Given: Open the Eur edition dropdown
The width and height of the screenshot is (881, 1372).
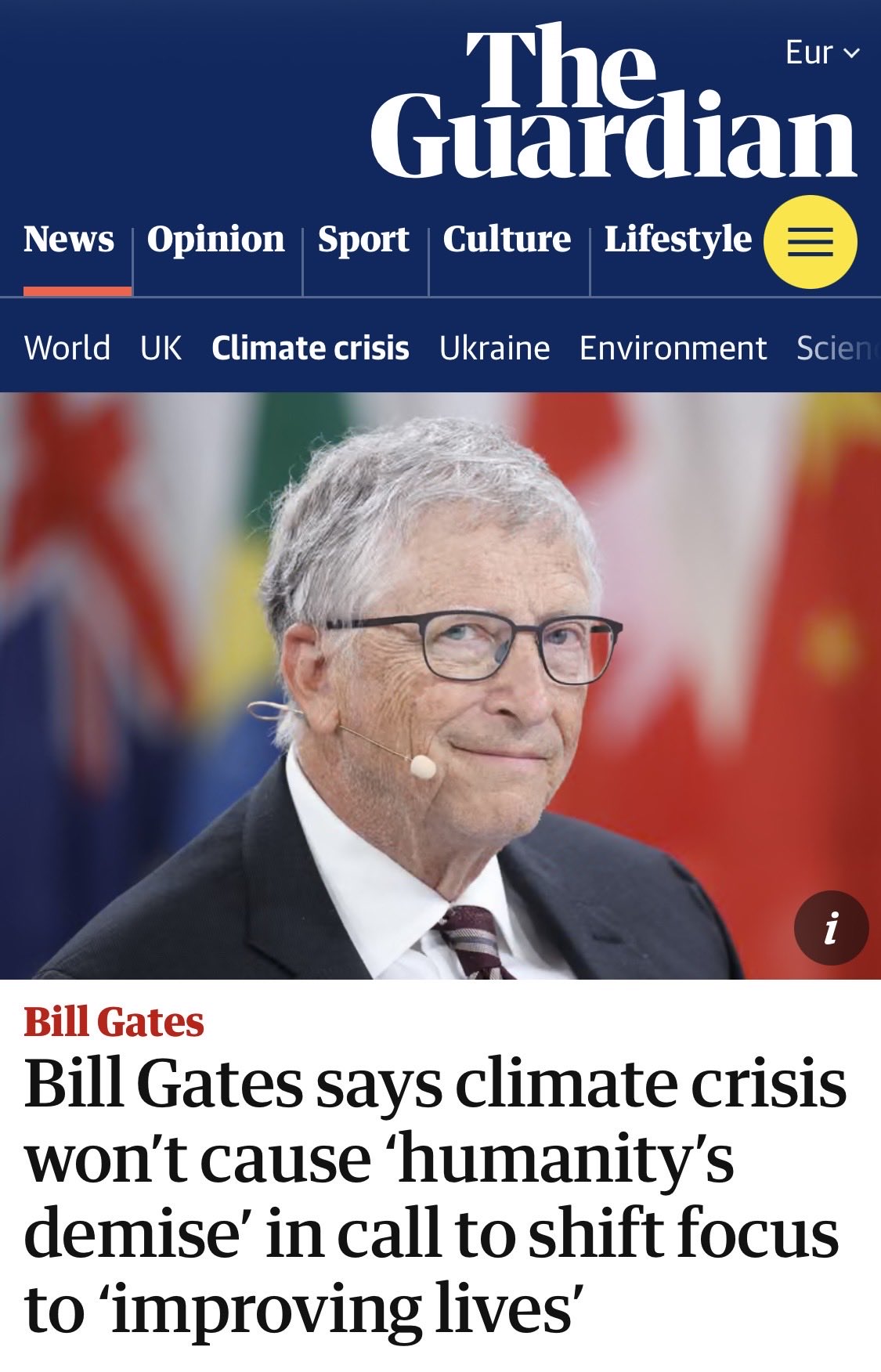Looking at the screenshot, I should (x=822, y=52).
